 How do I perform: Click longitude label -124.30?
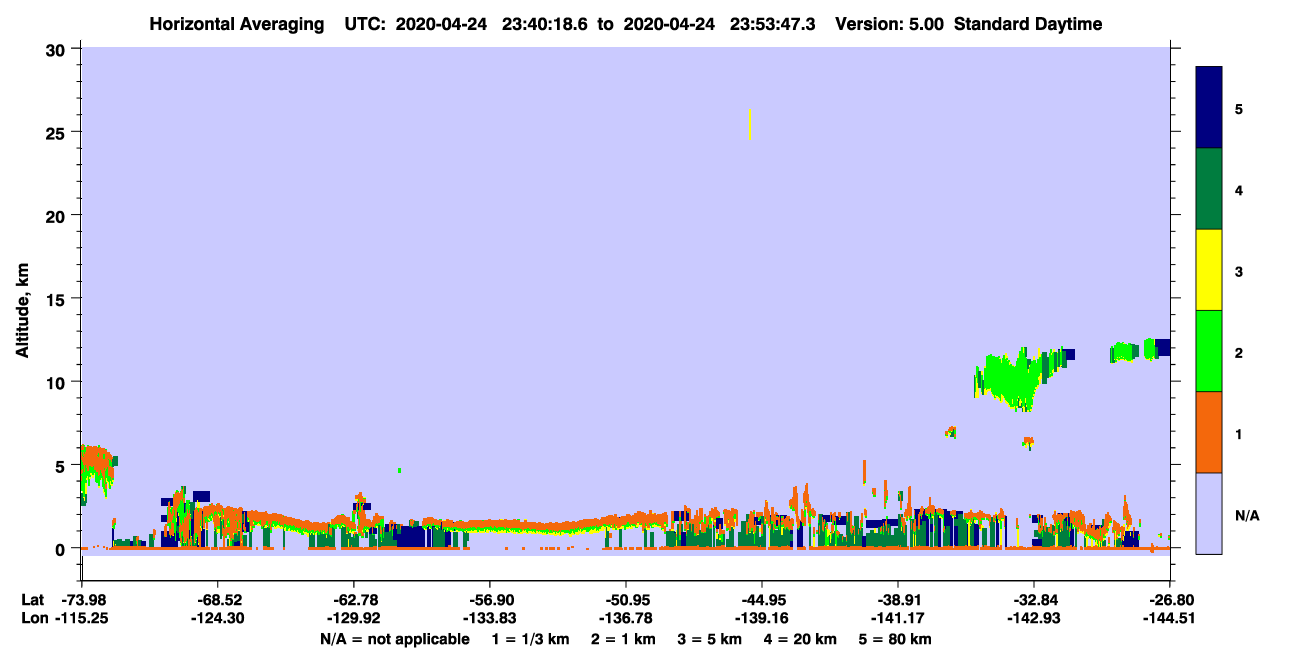[218, 618]
